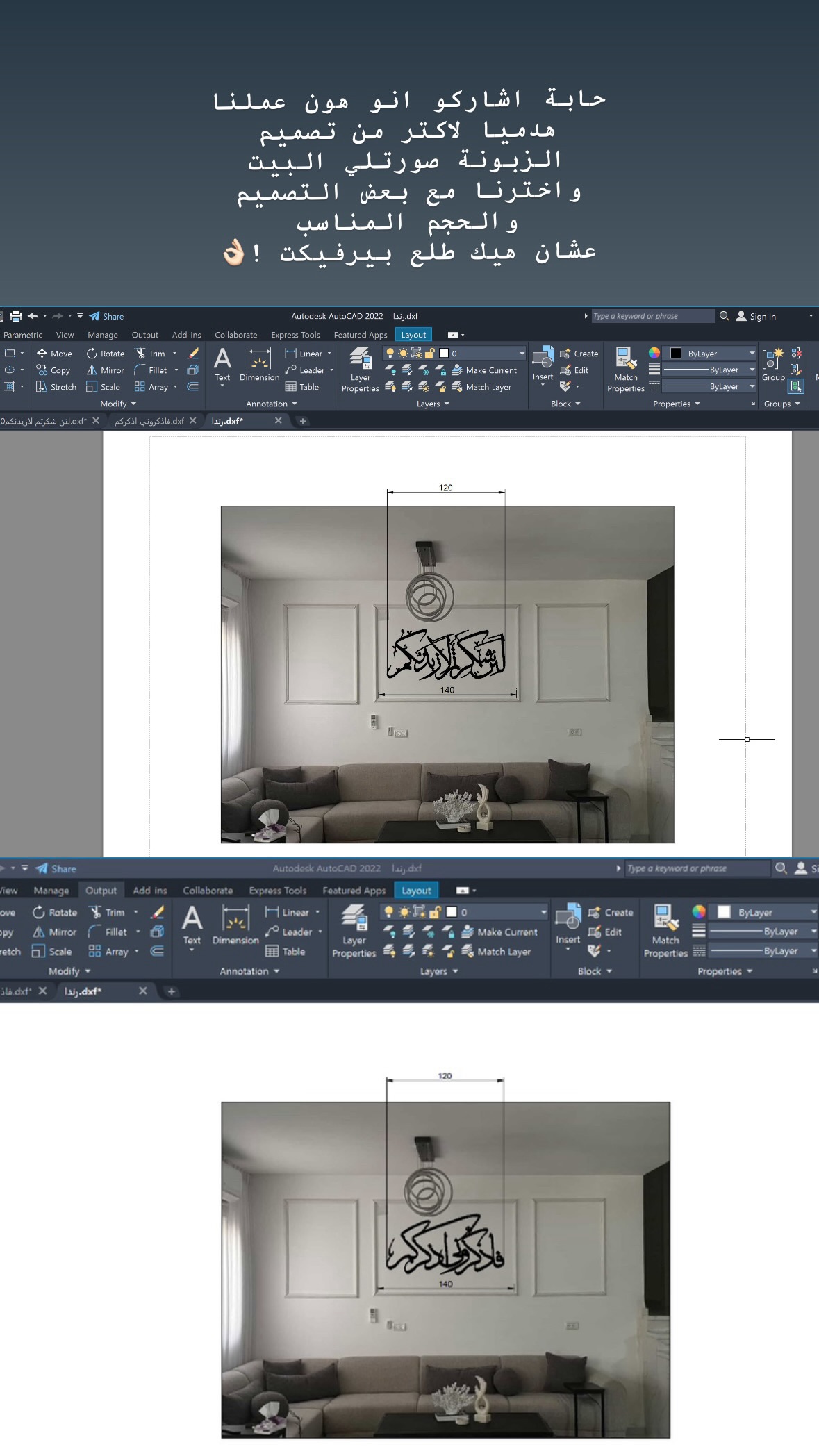Screen dimensions: 819x1456
Task: Choose the Copy tool in upper ribbon
Action: click(53, 370)
